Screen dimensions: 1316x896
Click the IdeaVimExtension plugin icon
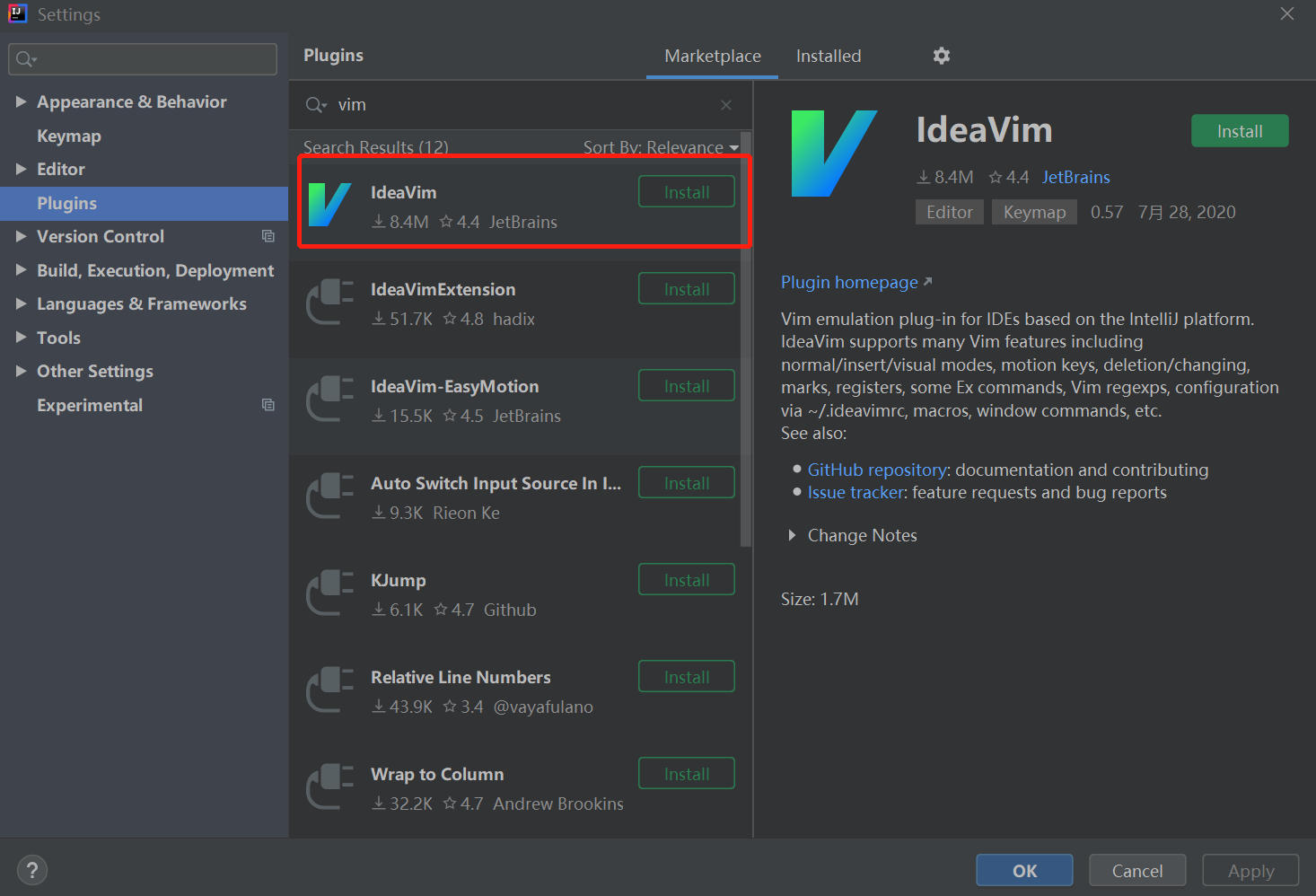329,302
